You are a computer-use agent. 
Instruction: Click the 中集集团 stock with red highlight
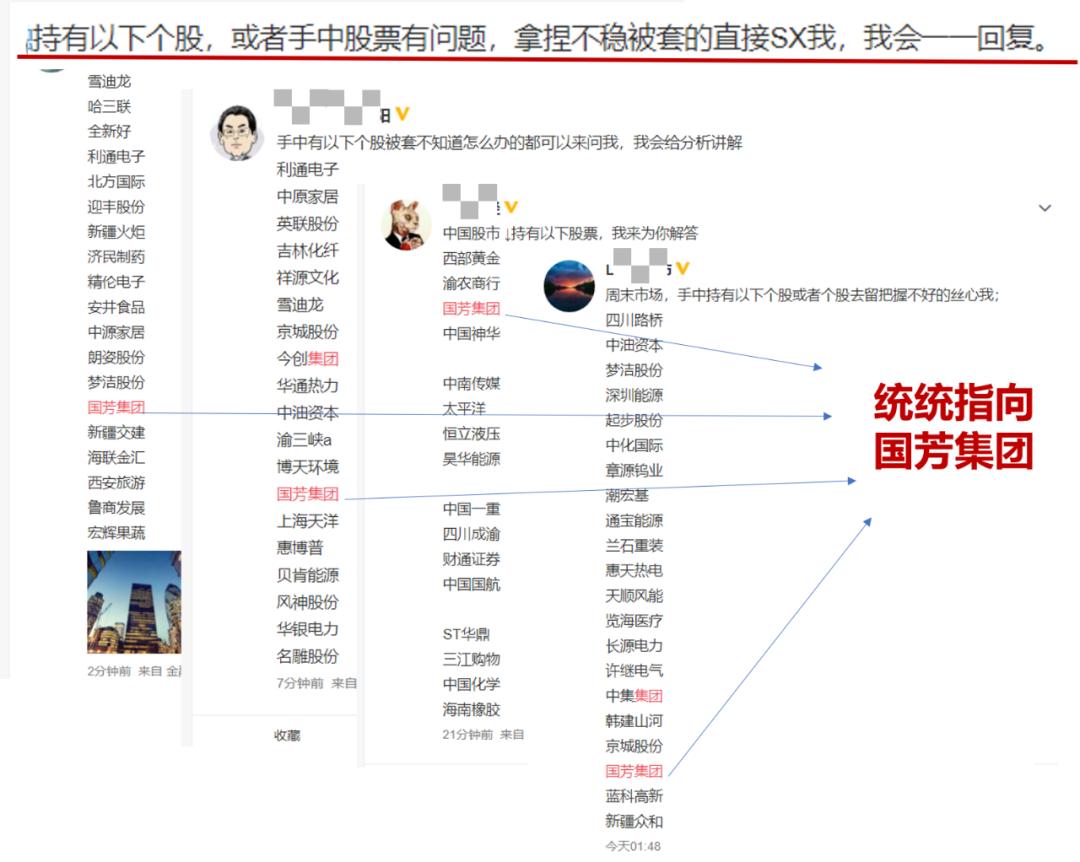point(633,695)
